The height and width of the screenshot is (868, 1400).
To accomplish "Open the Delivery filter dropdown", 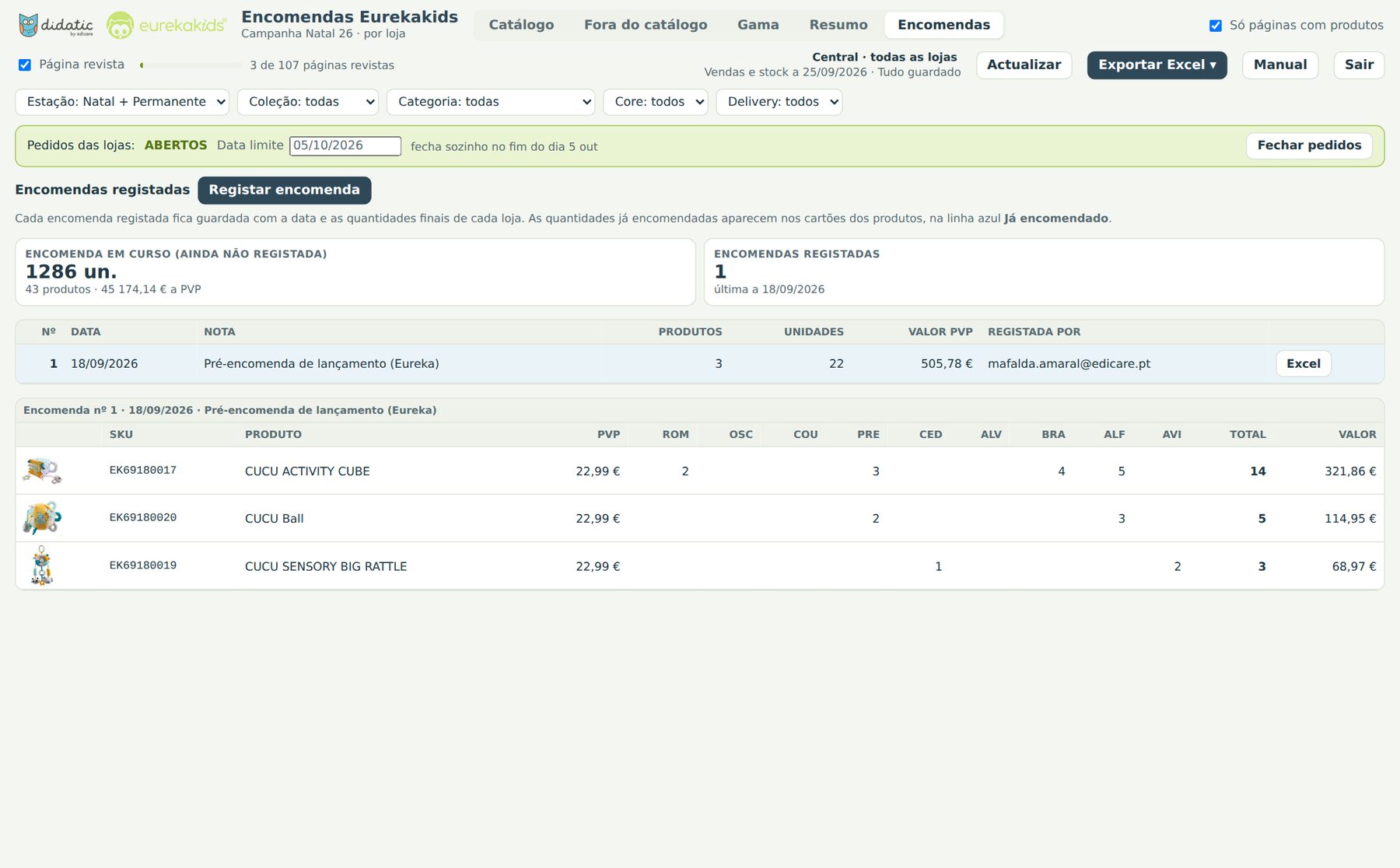I will click(x=779, y=102).
